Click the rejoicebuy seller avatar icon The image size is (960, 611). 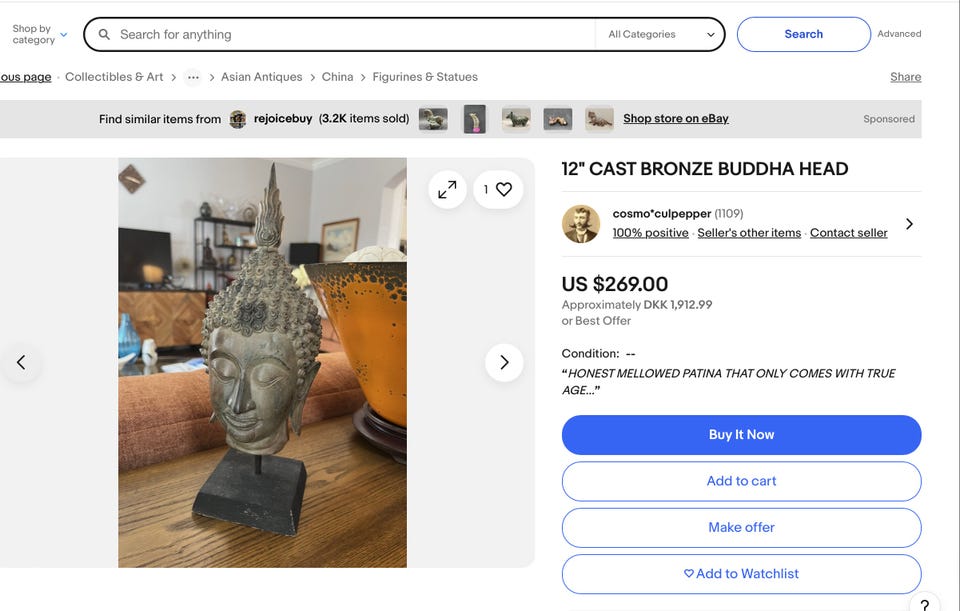coord(238,119)
